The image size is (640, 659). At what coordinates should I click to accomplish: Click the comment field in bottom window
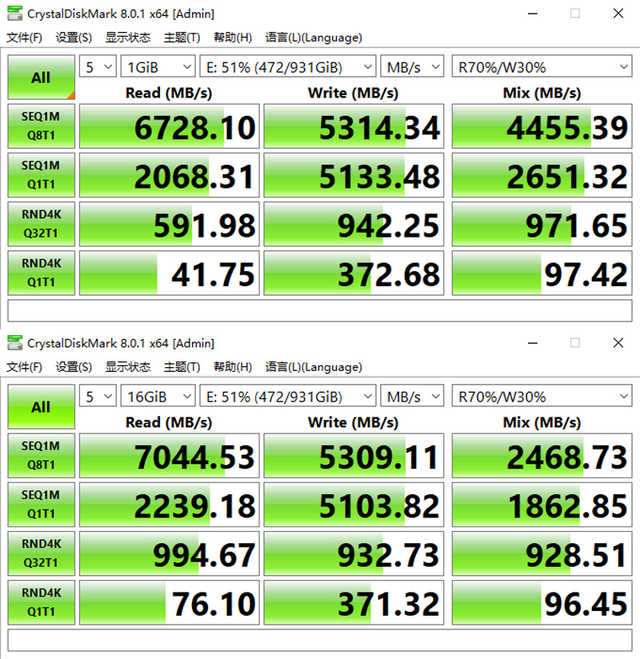pos(320,640)
